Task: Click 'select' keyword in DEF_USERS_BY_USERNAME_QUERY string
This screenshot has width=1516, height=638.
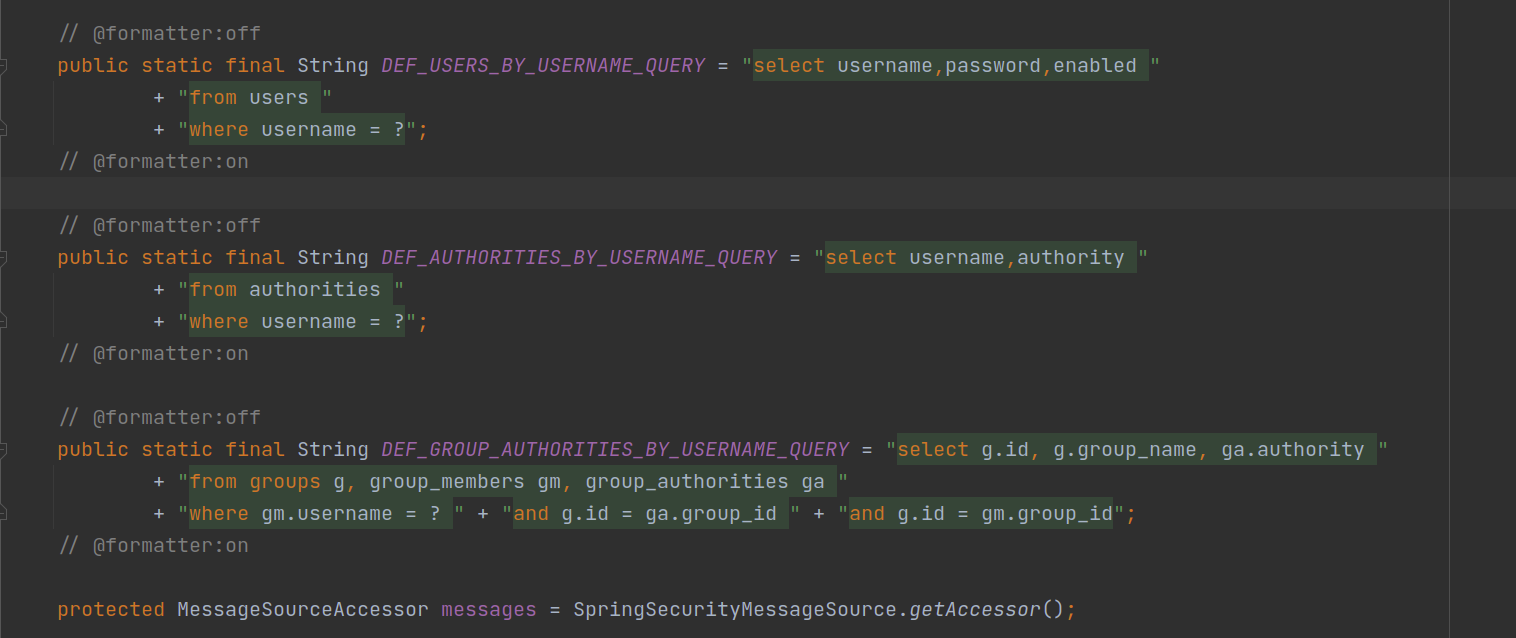Action: pyautogui.click(x=789, y=66)
